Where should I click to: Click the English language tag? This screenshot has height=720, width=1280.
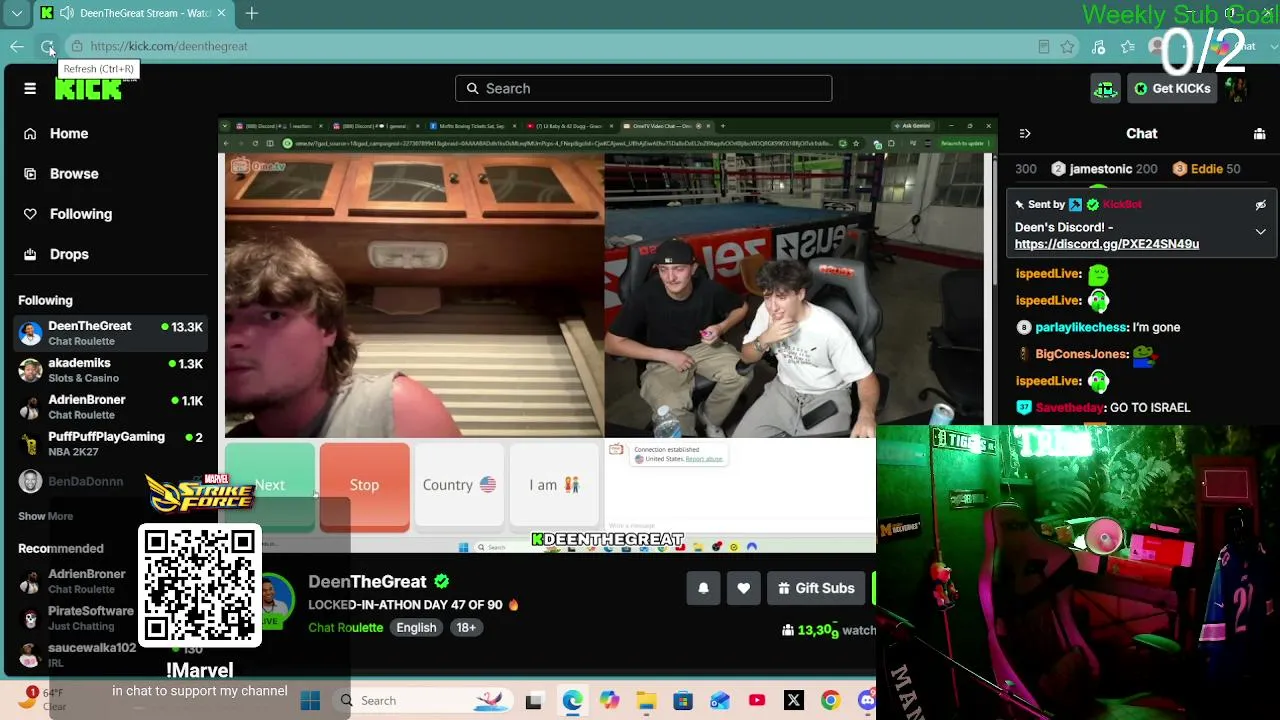(x=416, y=628)
